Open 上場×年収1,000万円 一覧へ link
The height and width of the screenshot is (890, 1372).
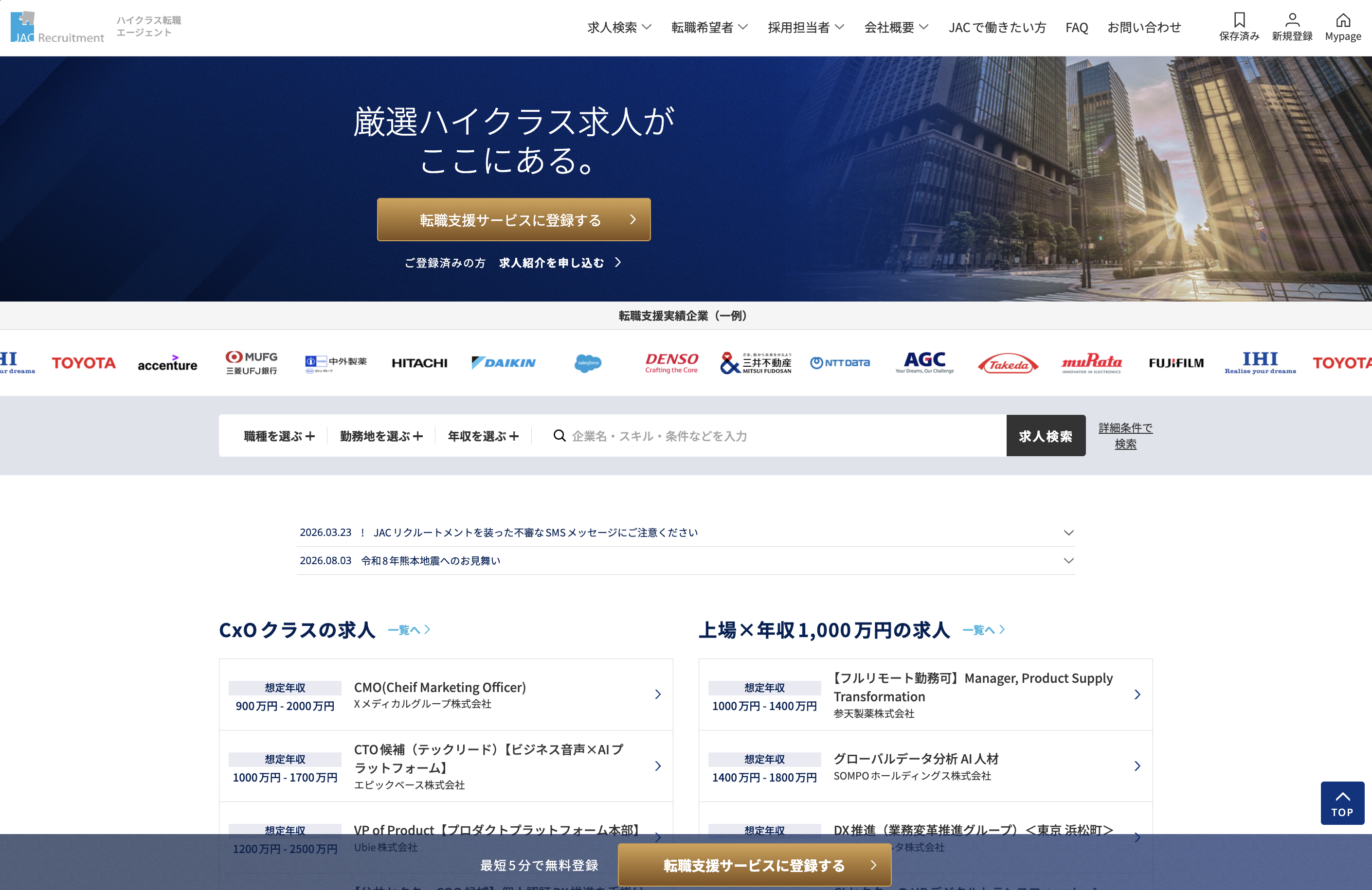click(x=983, y=630)
